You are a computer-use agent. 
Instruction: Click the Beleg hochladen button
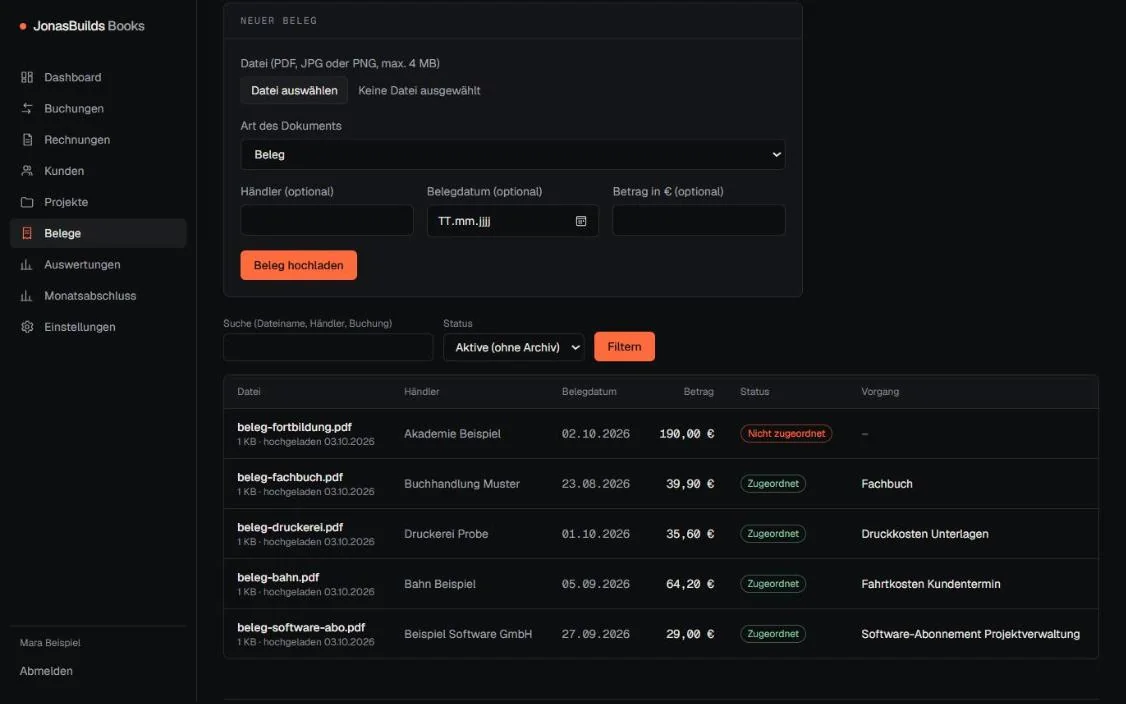tap(299, 265)
